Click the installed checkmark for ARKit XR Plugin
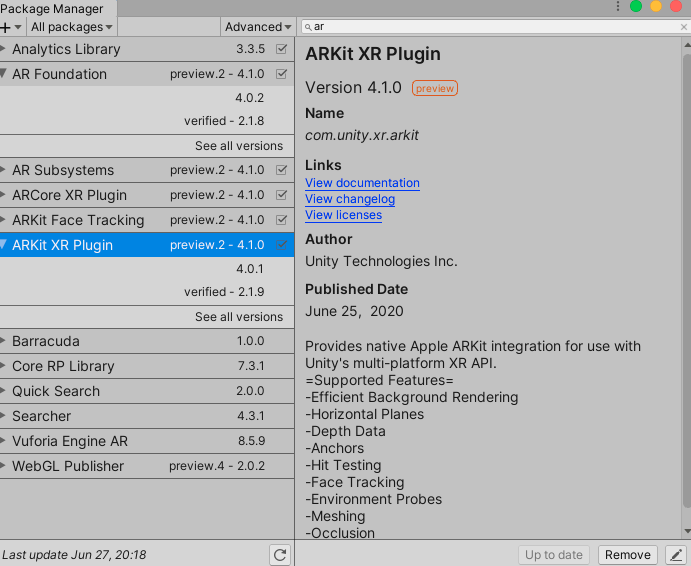 click(x=281, y=245)
